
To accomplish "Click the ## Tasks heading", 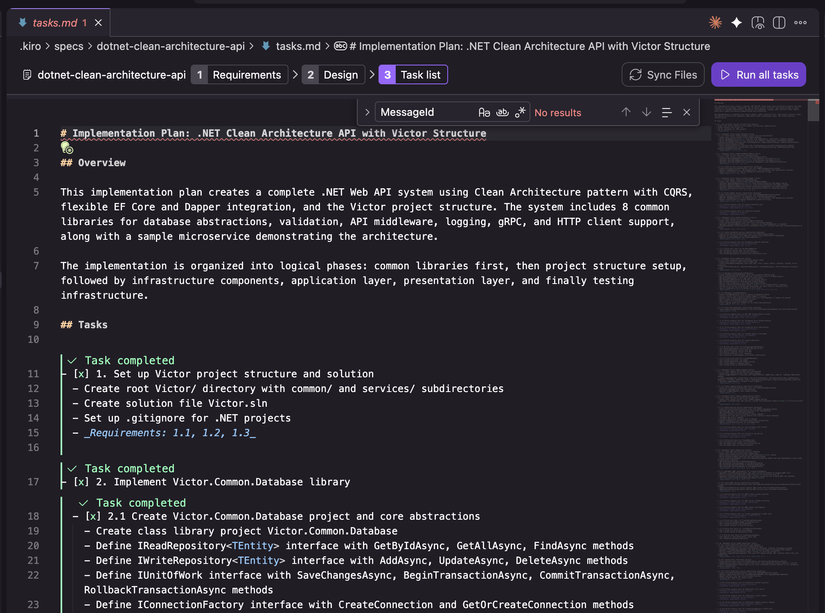I will 84,325.
